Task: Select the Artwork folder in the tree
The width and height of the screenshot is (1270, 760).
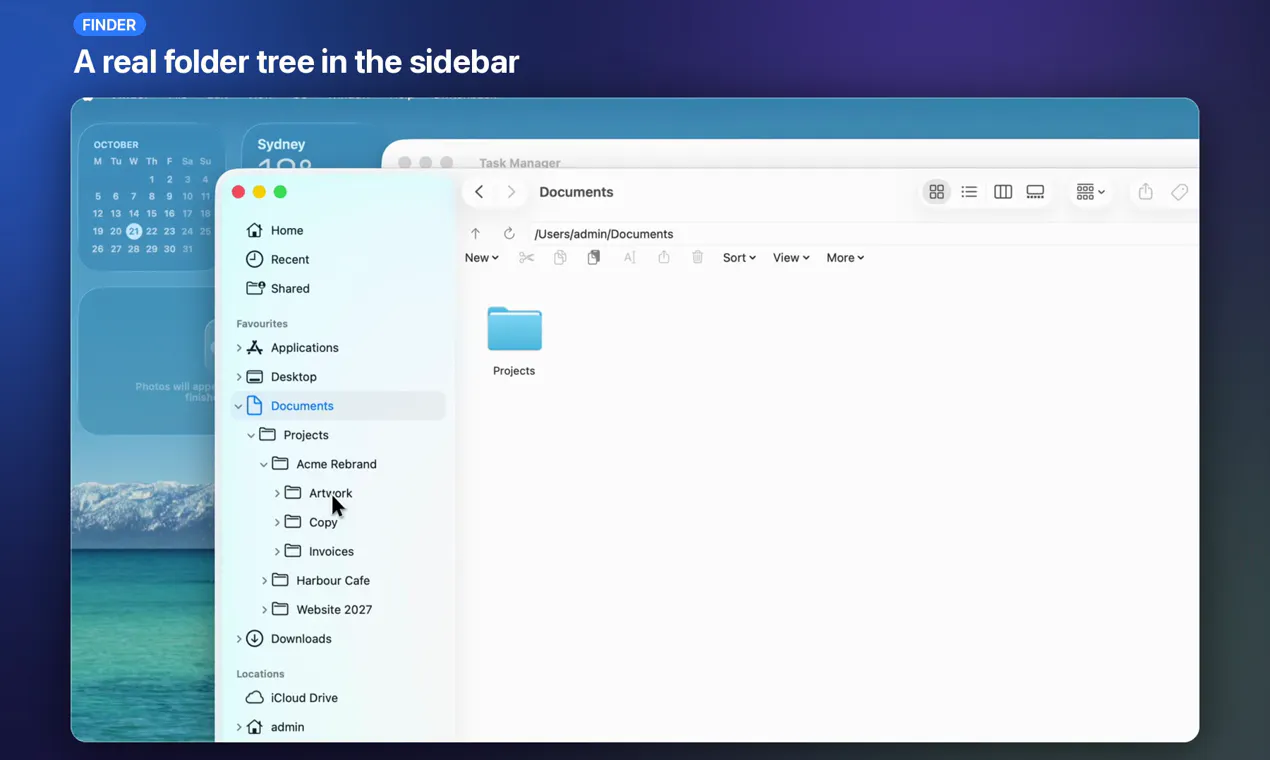Action: [330, 493]
